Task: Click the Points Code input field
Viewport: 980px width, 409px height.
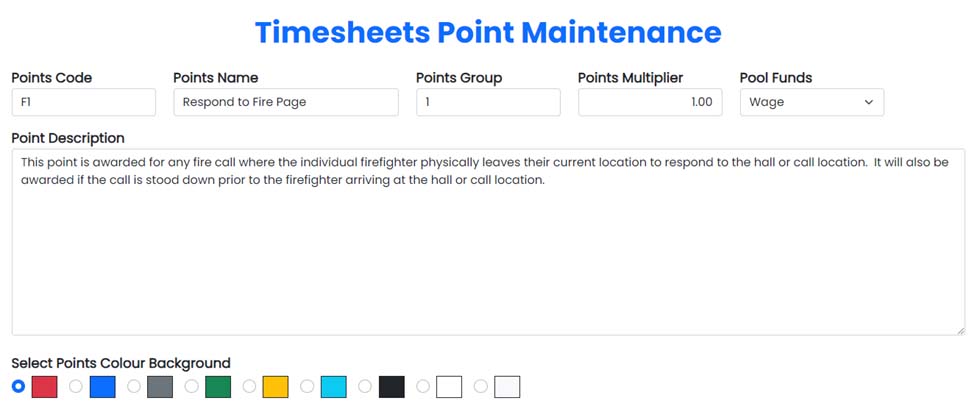Action: [x=83, y=102]
